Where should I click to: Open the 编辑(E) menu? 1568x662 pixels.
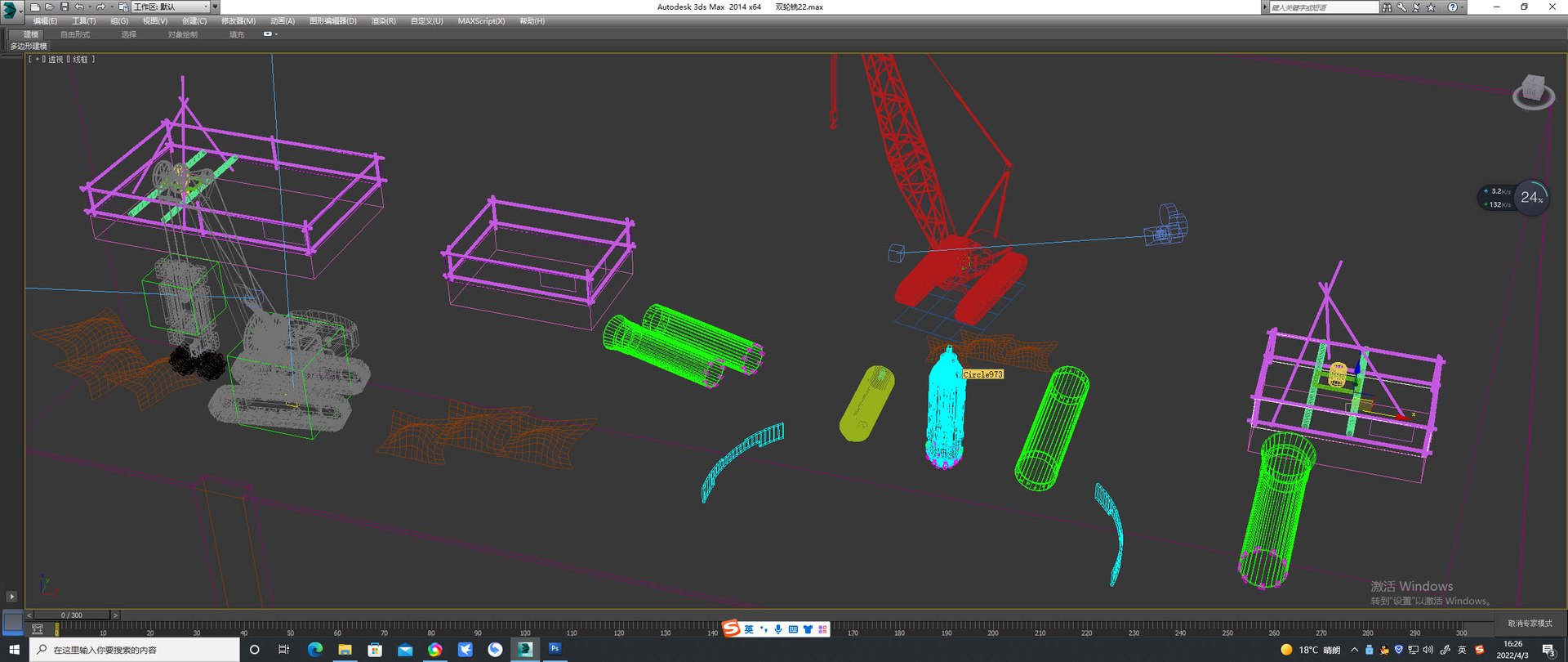pos(45,21)
